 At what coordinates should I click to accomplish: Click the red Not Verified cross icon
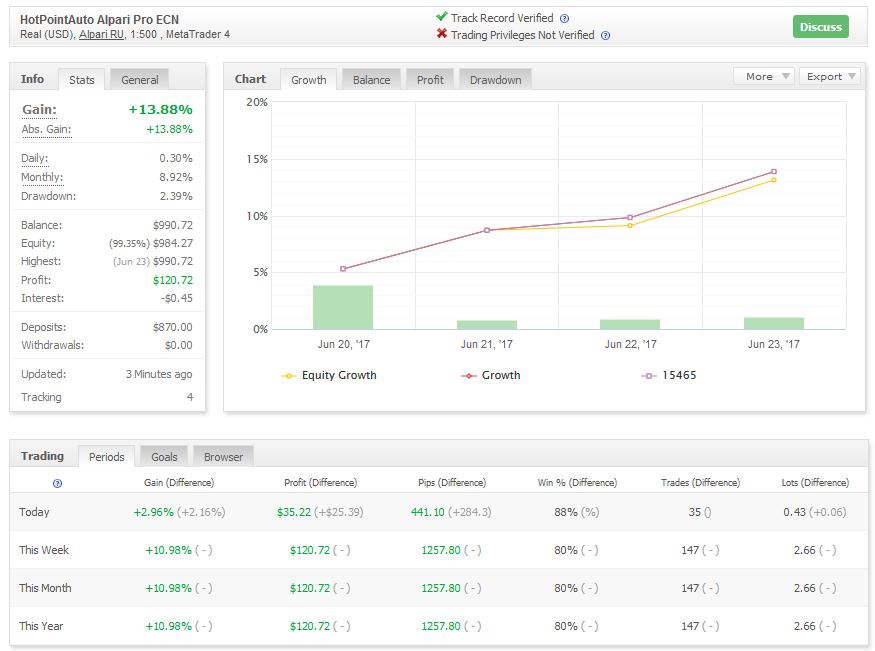(441, 34)
